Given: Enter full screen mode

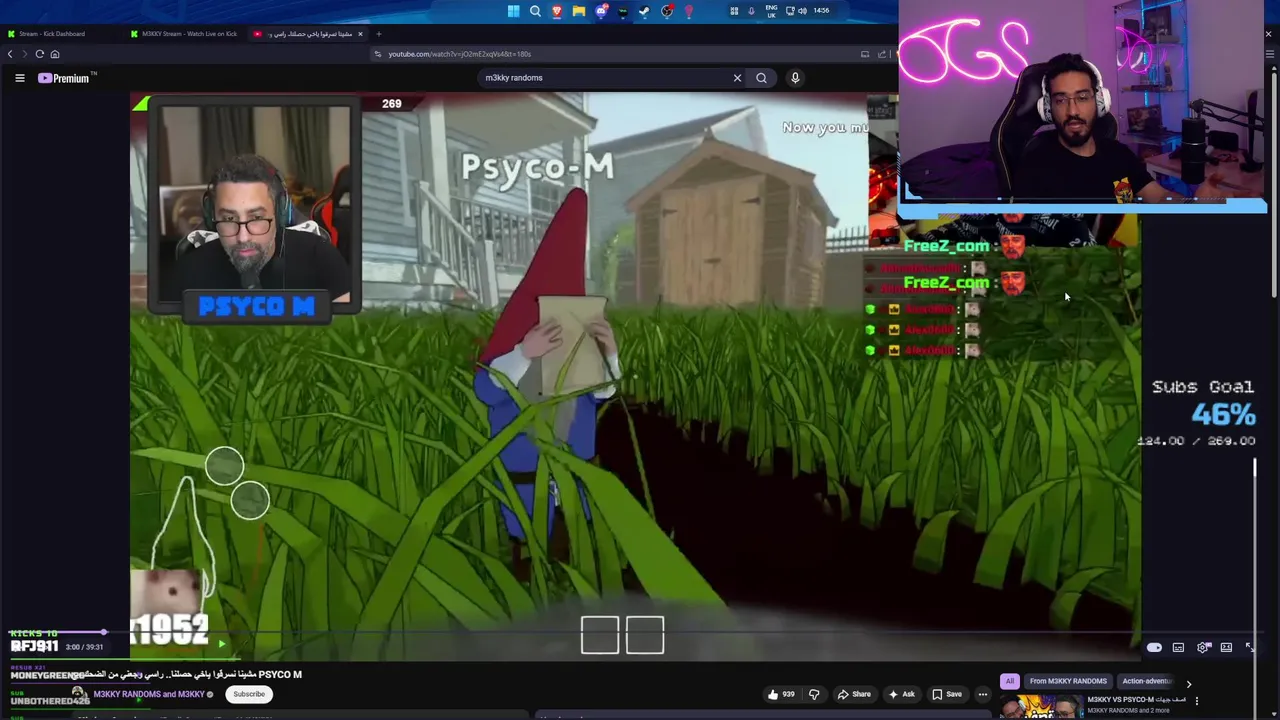Looking at the screenshot, I should [1250, 648].
